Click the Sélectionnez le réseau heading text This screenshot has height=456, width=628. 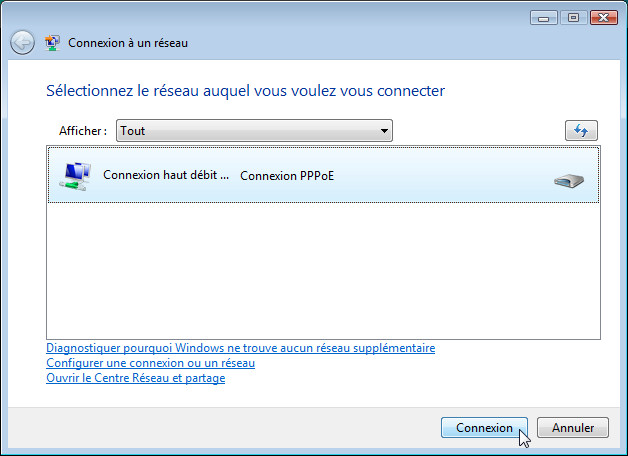pyautogui.click(x=245, y=91)
